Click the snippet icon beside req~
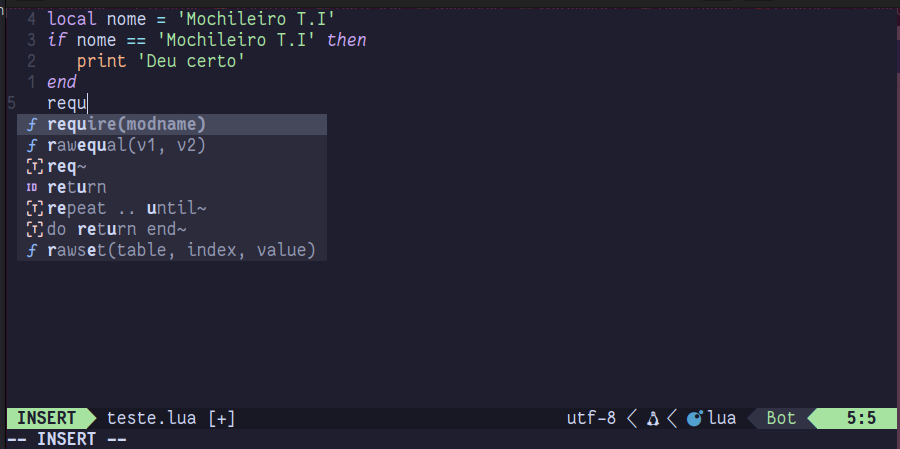This screenshot has width=900, height=449. [x=33, y=166]
